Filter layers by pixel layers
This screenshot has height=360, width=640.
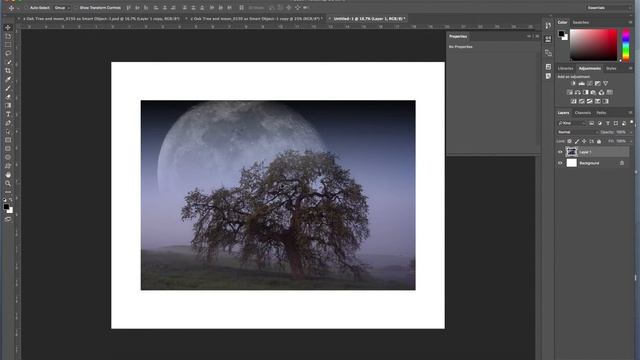click(591, 123)
